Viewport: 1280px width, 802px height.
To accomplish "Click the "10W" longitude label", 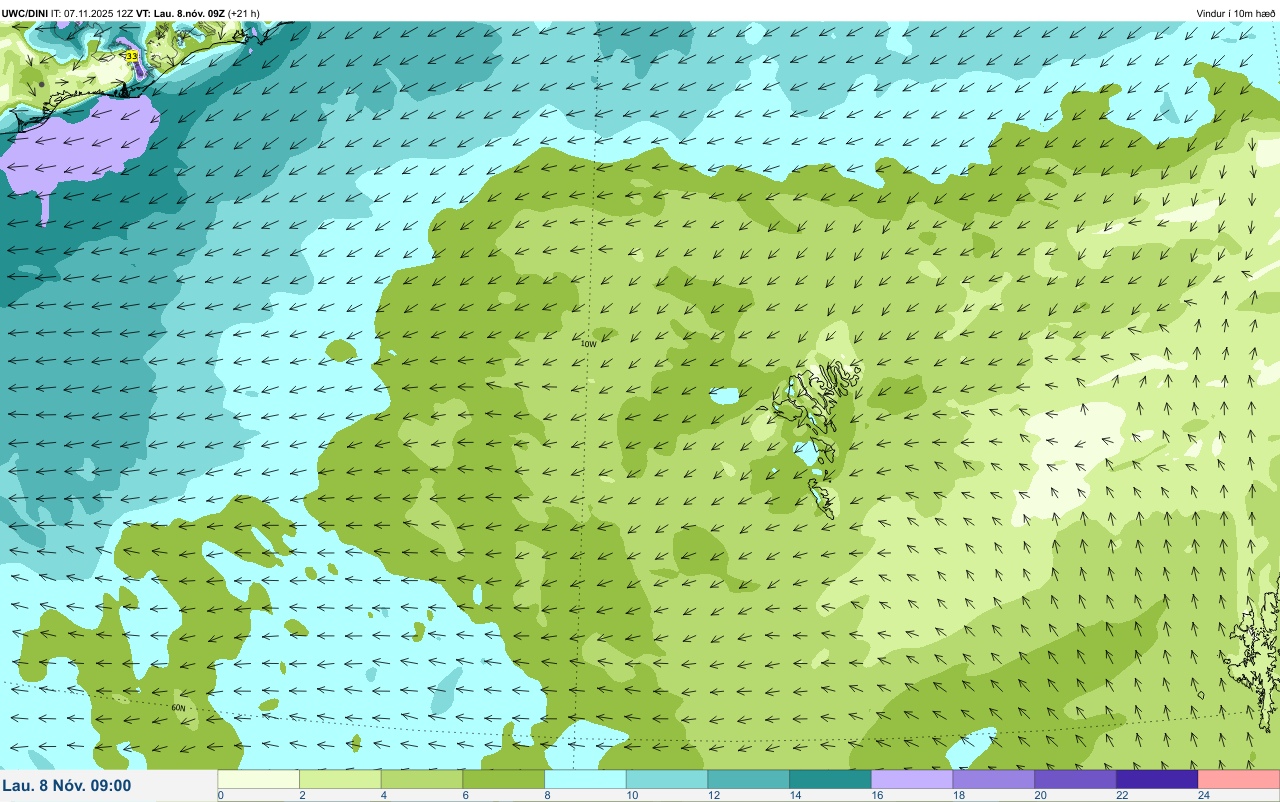I will pyautogui.click(x=589, y=343).
